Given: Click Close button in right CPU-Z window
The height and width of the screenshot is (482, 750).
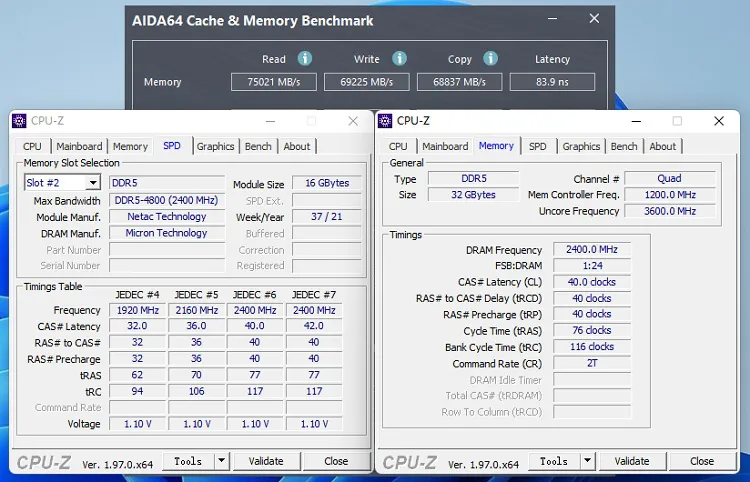Looking at the screenshot, I should pyautogui.click(x=702, y=461).
